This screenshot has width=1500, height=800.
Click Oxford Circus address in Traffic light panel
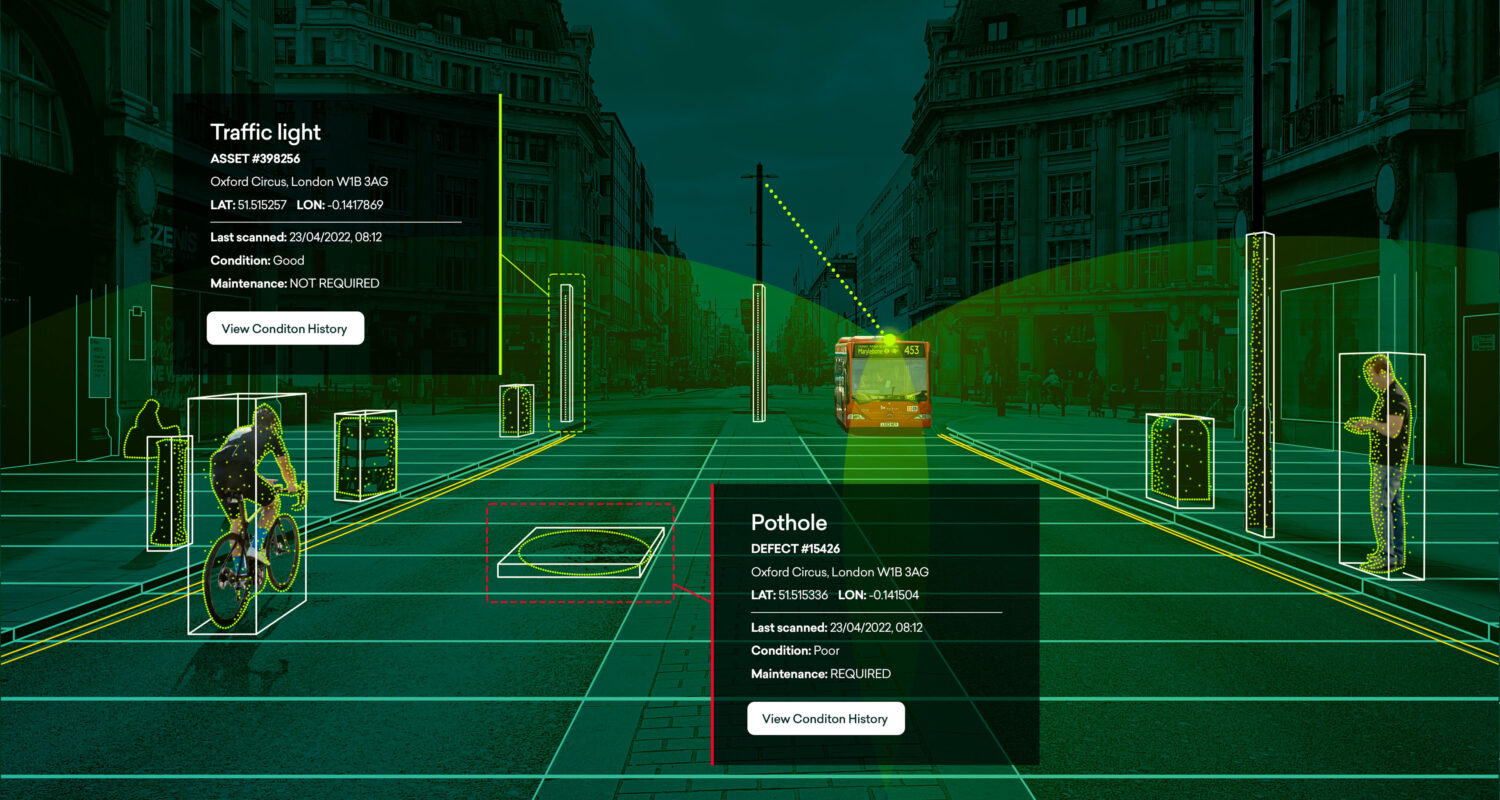(298, 181)
